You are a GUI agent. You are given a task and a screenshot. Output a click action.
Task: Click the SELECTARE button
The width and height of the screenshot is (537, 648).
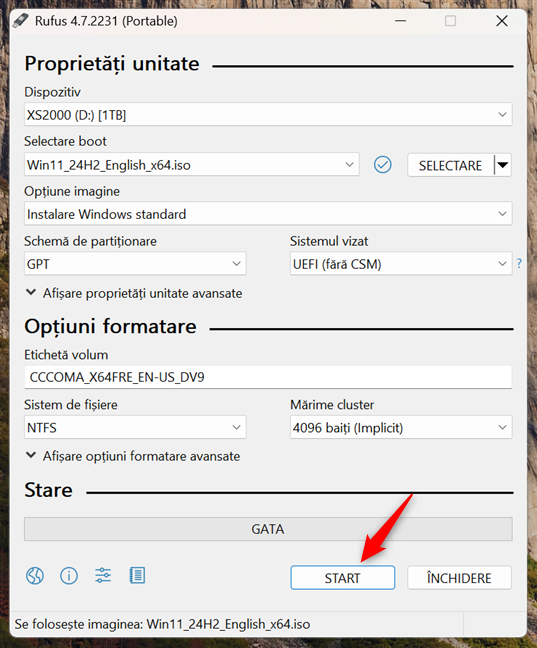click(x=451, y=165)
